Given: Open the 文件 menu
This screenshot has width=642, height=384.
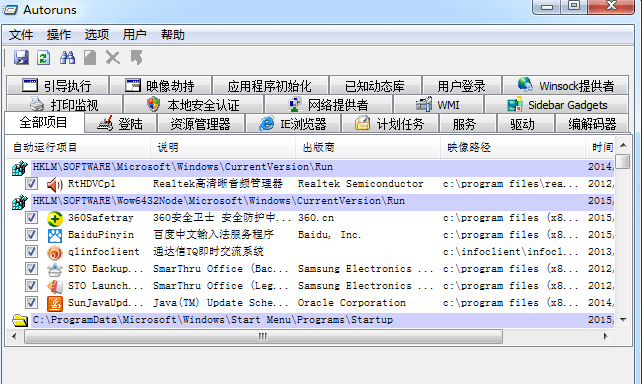Looking at the screenshot, I should point(21,35).
